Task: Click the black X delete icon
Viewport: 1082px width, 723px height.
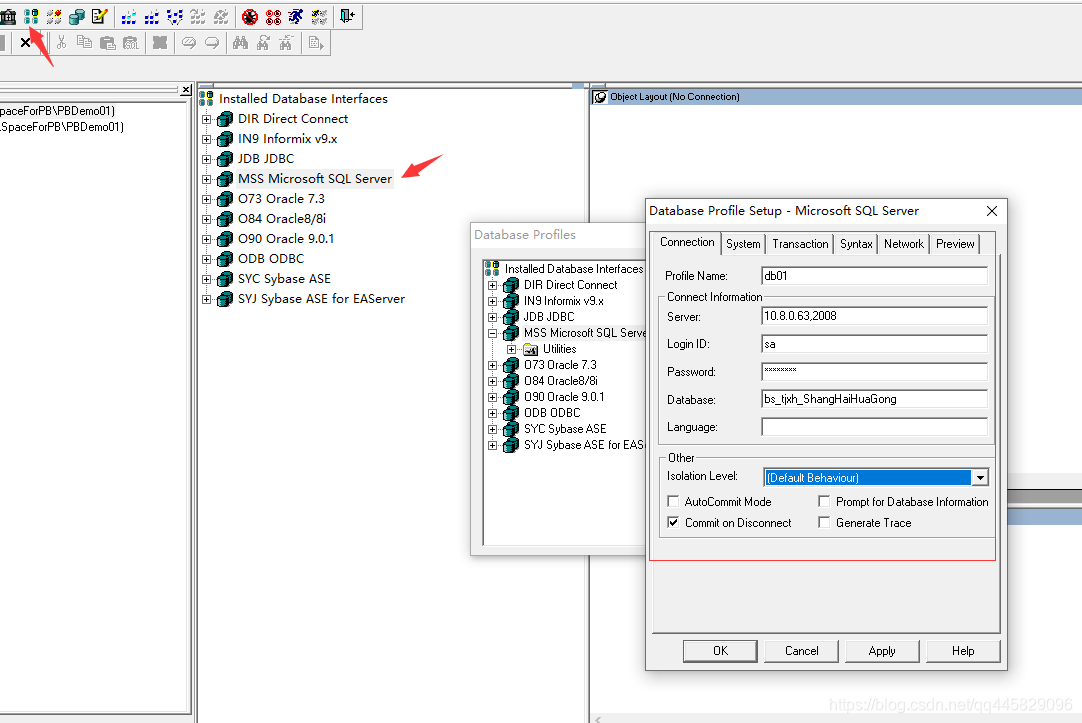Action: (26, 43)
